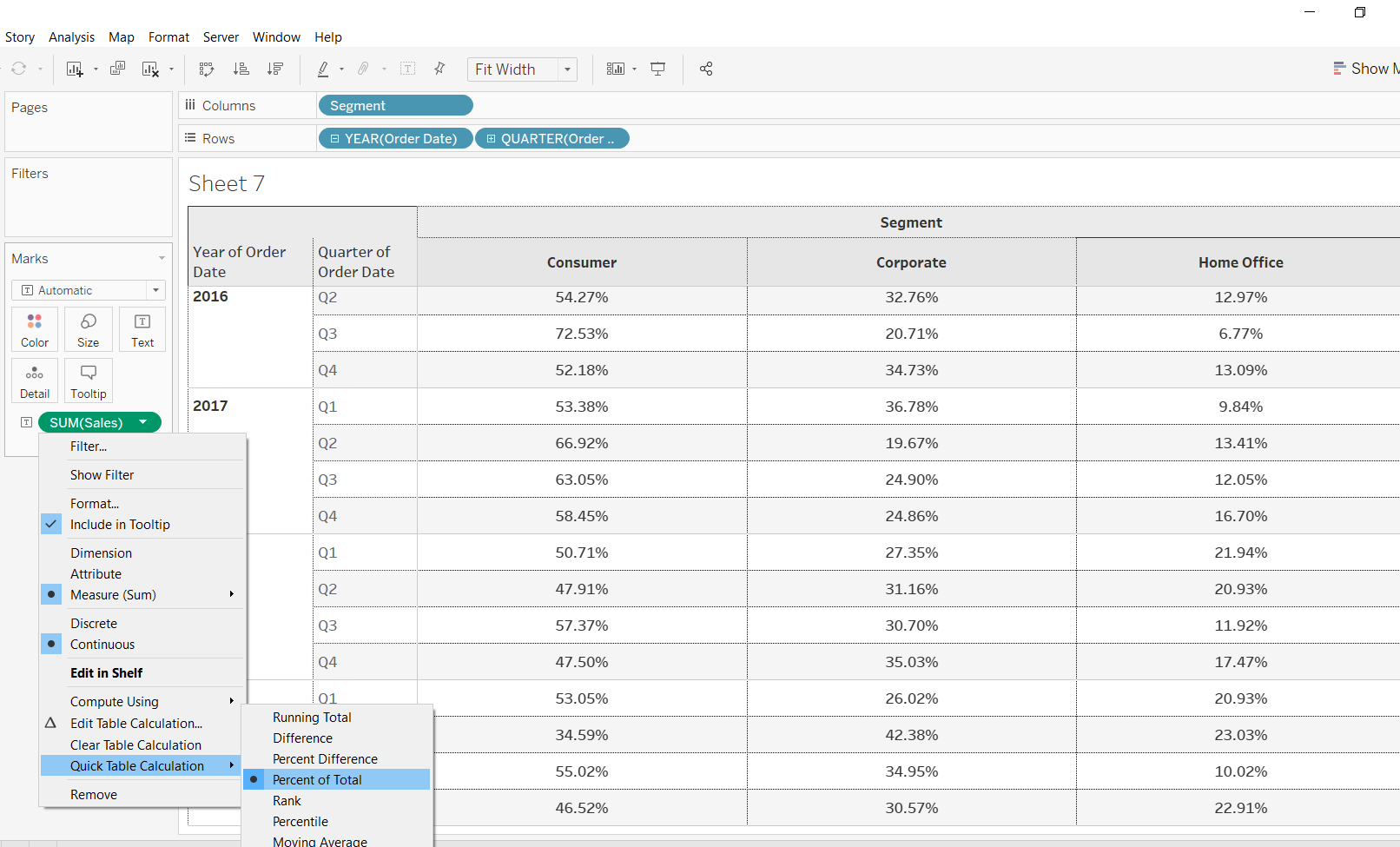Click the New Worksheet toolbar icon
Image resolution: width=1400 pixels, height=847 pixels.
point(75,69)
